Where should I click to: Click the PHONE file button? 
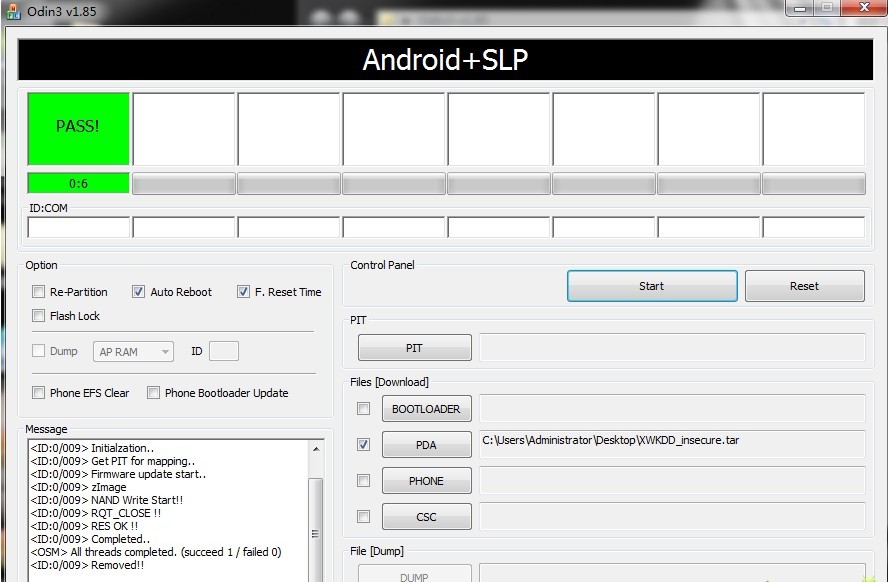pyautogui.click(x=426, y=481)
